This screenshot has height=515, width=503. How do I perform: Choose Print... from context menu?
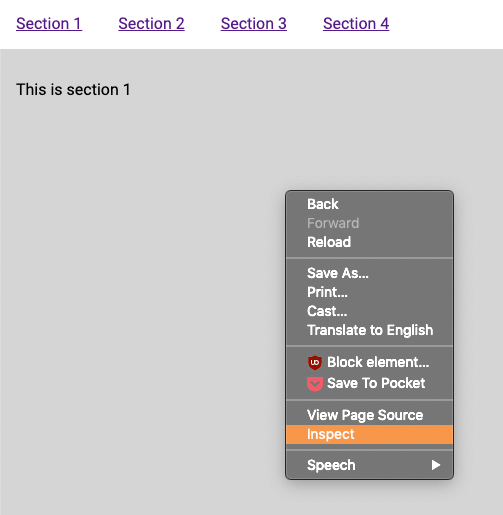tap(369, 292)
